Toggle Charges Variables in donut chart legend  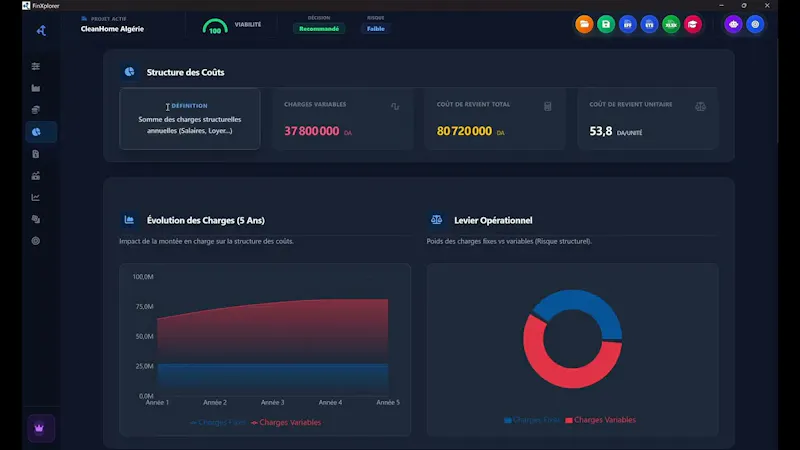(601, 420)
